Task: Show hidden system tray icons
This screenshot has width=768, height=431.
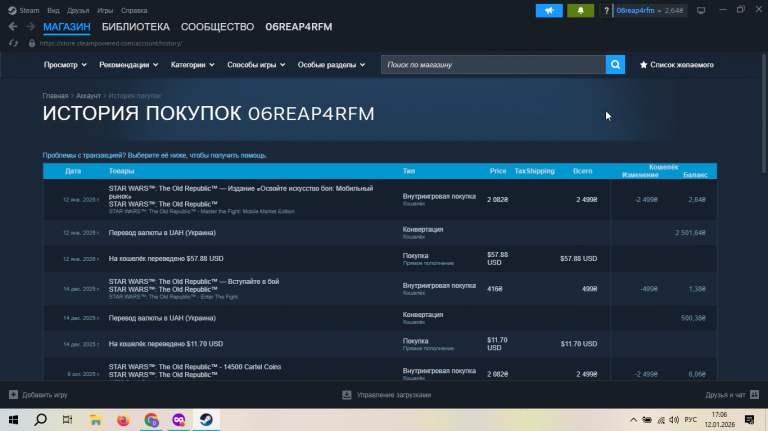Action: tap(633, 420)
